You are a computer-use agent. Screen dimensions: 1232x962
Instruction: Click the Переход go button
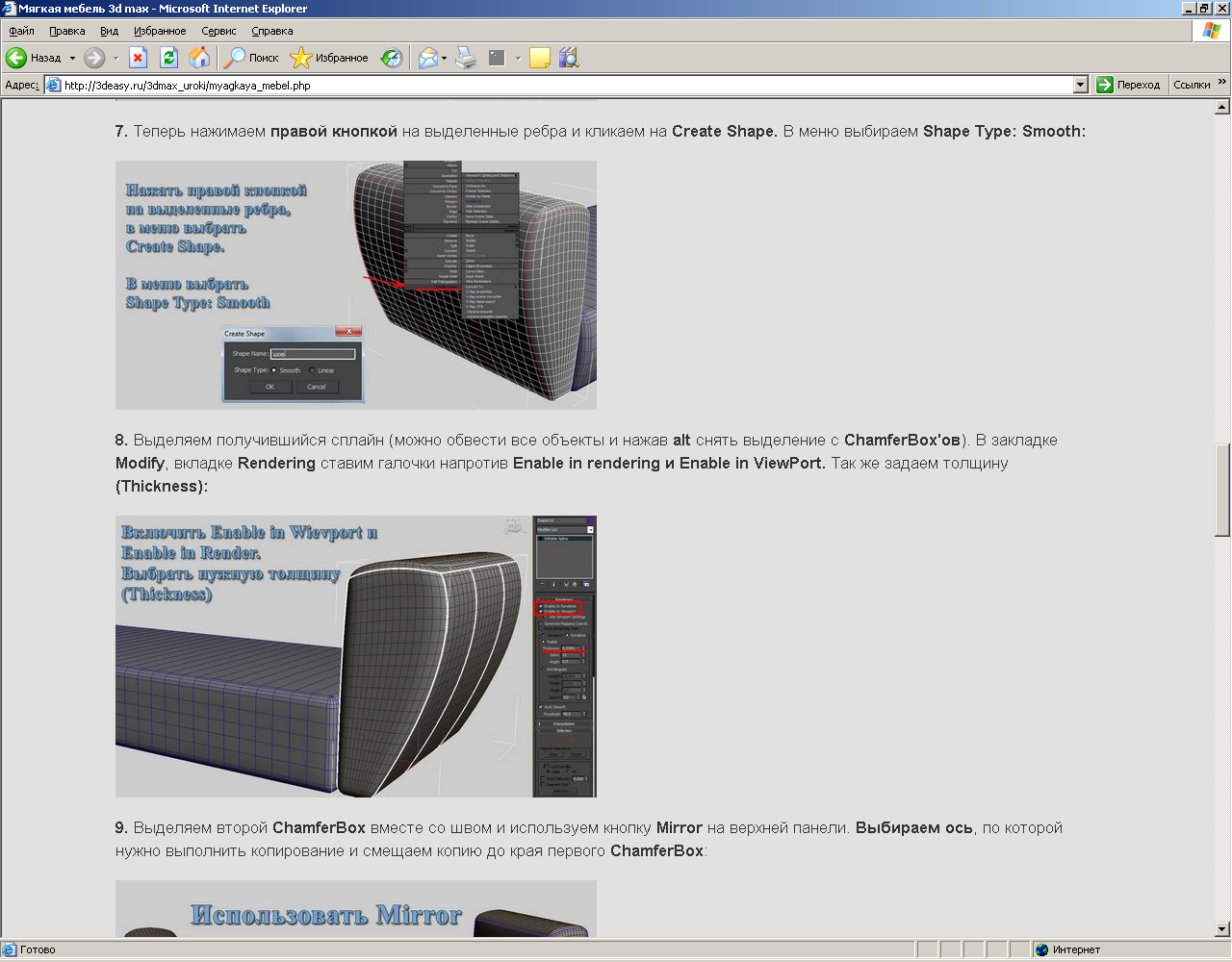click(1129, 85)
